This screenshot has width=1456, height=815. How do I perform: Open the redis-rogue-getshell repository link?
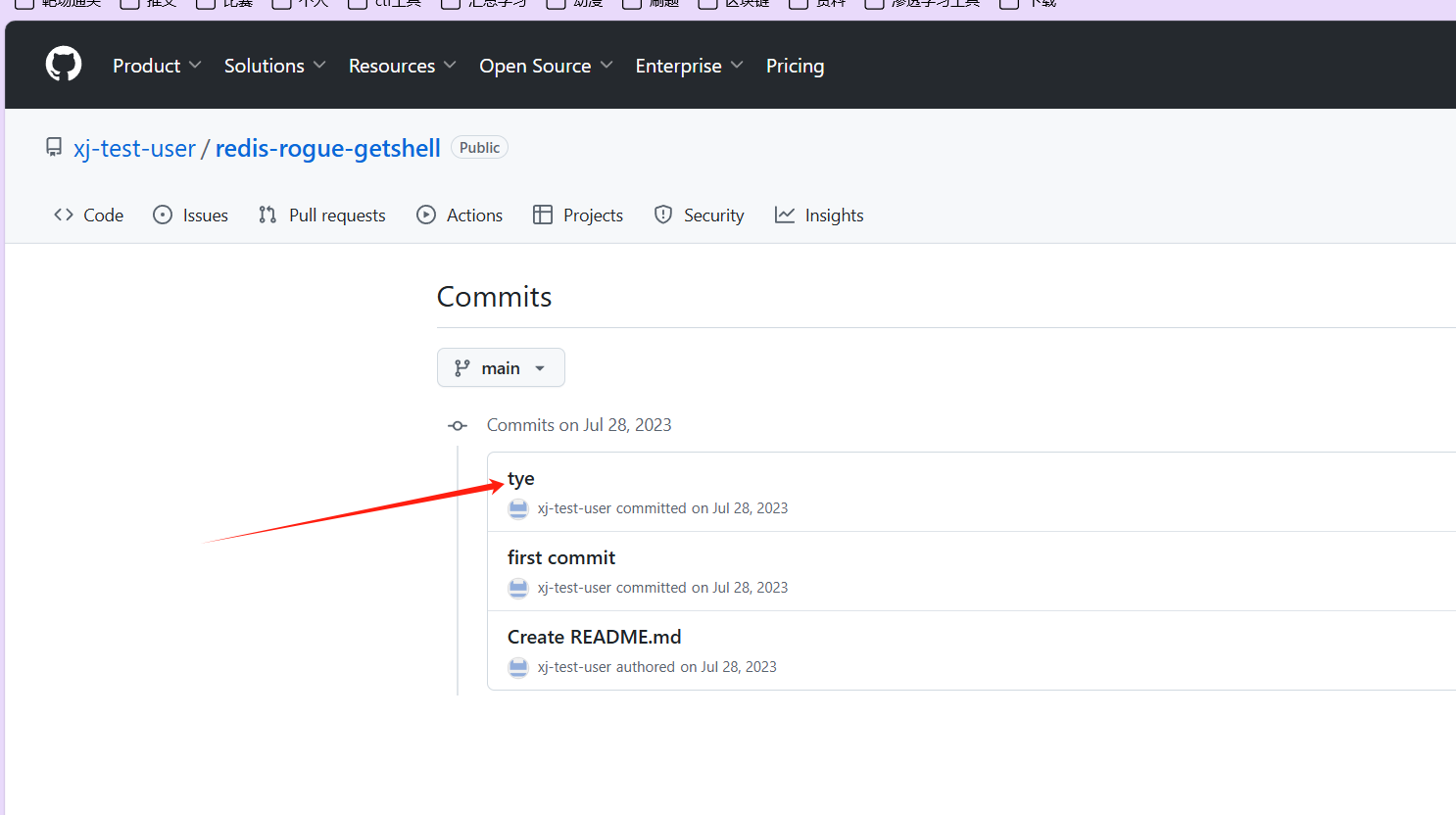(327, 148)
